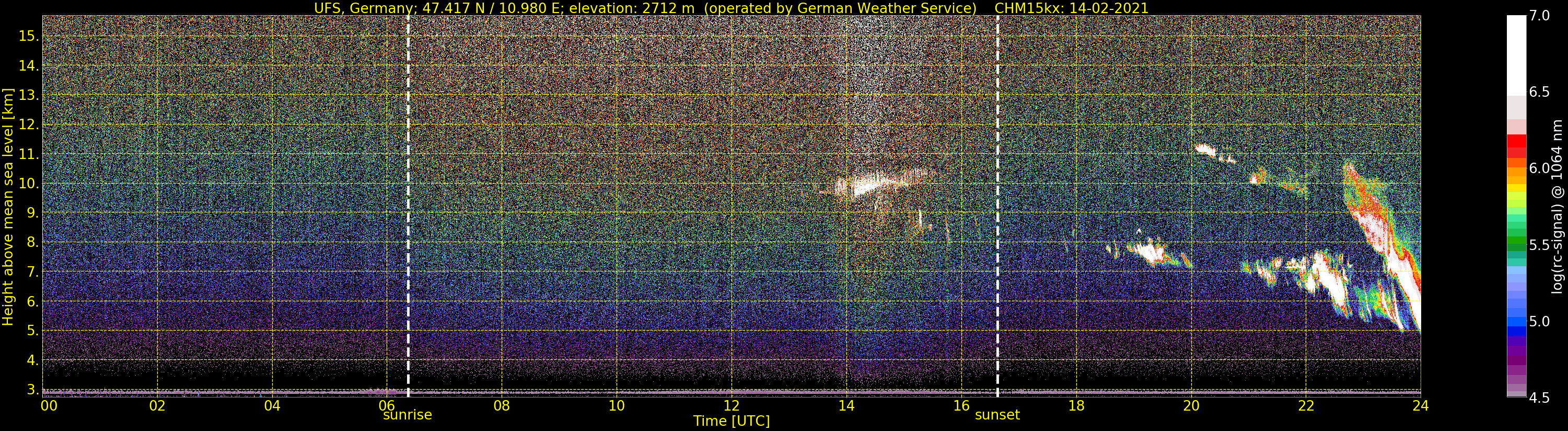This screenshot has height=431, width=1568.
Task: Click the '18' time tick label
Action: click(1076, 405)
